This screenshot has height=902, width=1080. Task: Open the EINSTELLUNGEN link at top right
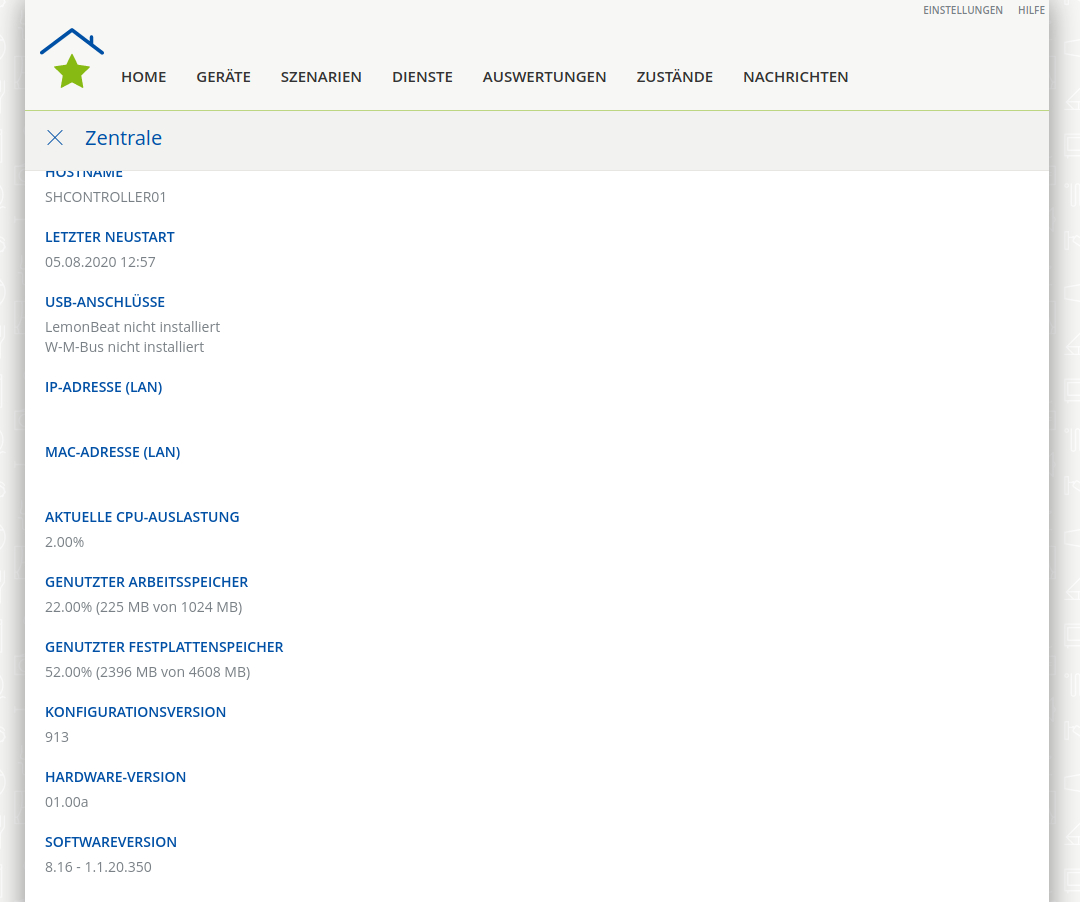coord(962,10)
